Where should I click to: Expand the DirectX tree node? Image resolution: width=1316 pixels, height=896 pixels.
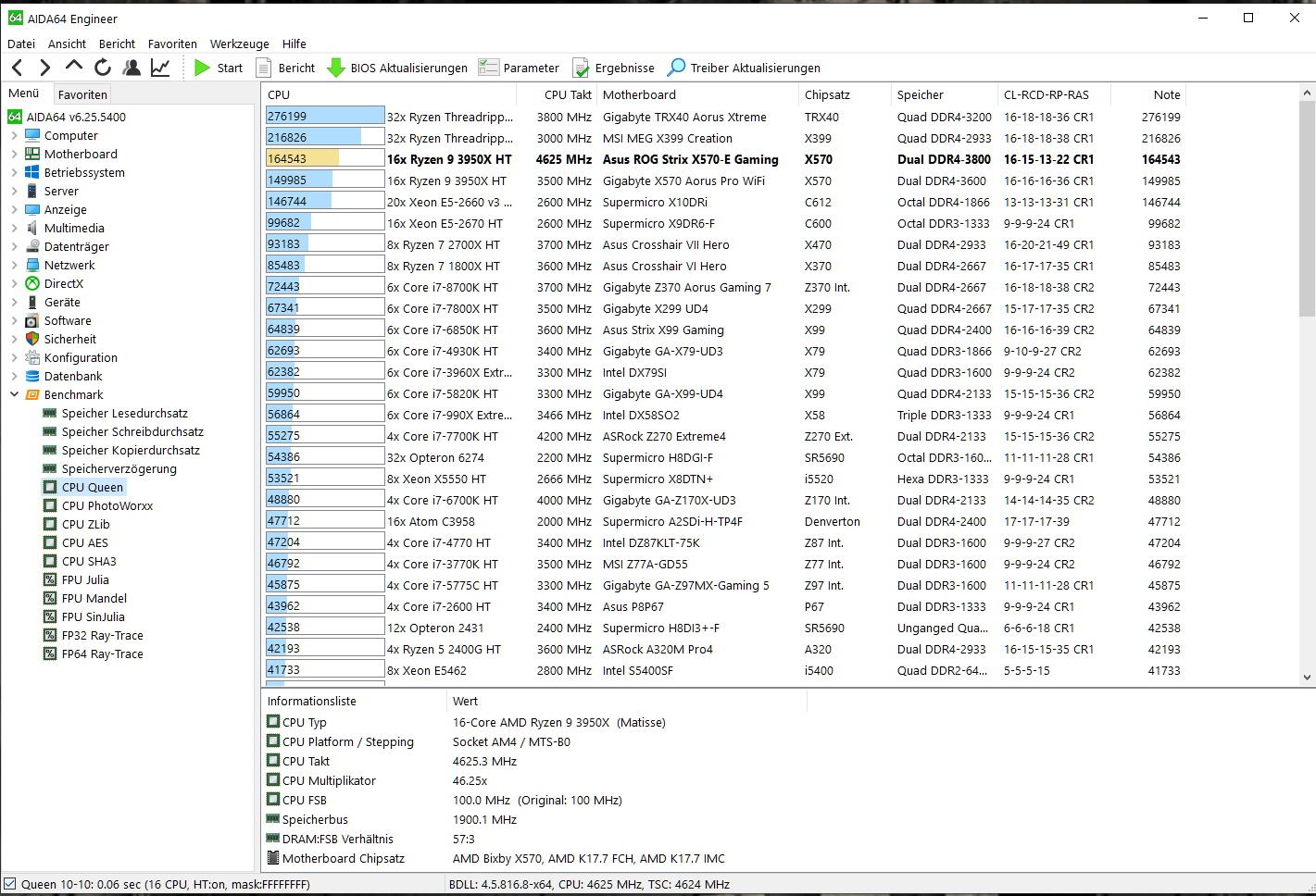coord(15,283)
